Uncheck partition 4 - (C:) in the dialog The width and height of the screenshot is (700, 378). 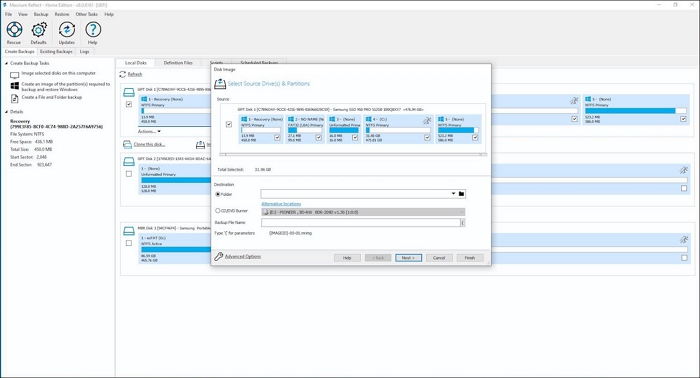(427, 137)
